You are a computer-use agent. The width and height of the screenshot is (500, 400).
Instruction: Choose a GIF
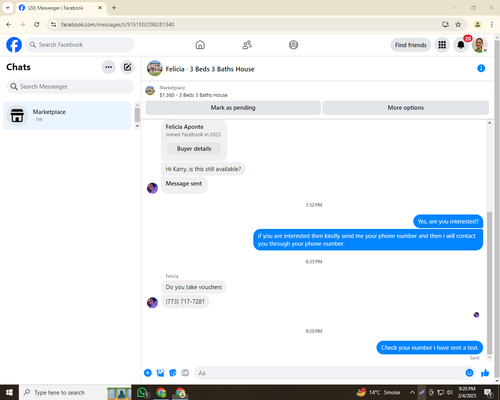click(x=185, y=373)
